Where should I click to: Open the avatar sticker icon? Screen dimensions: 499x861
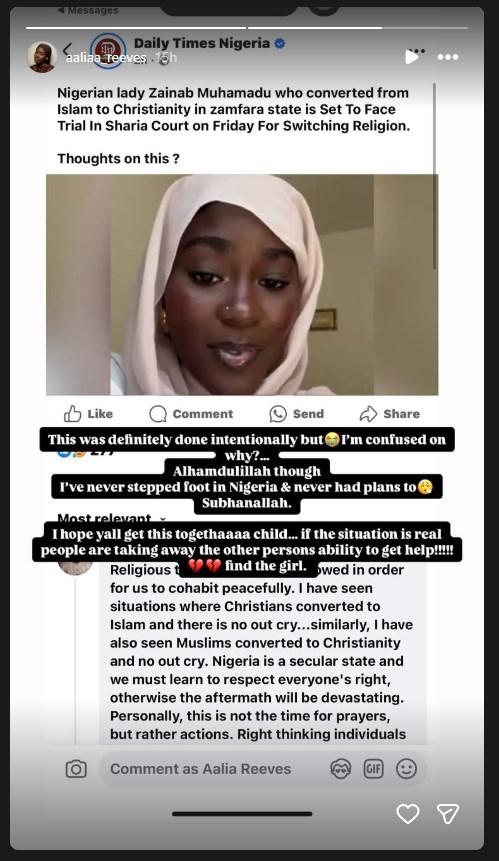340,769
